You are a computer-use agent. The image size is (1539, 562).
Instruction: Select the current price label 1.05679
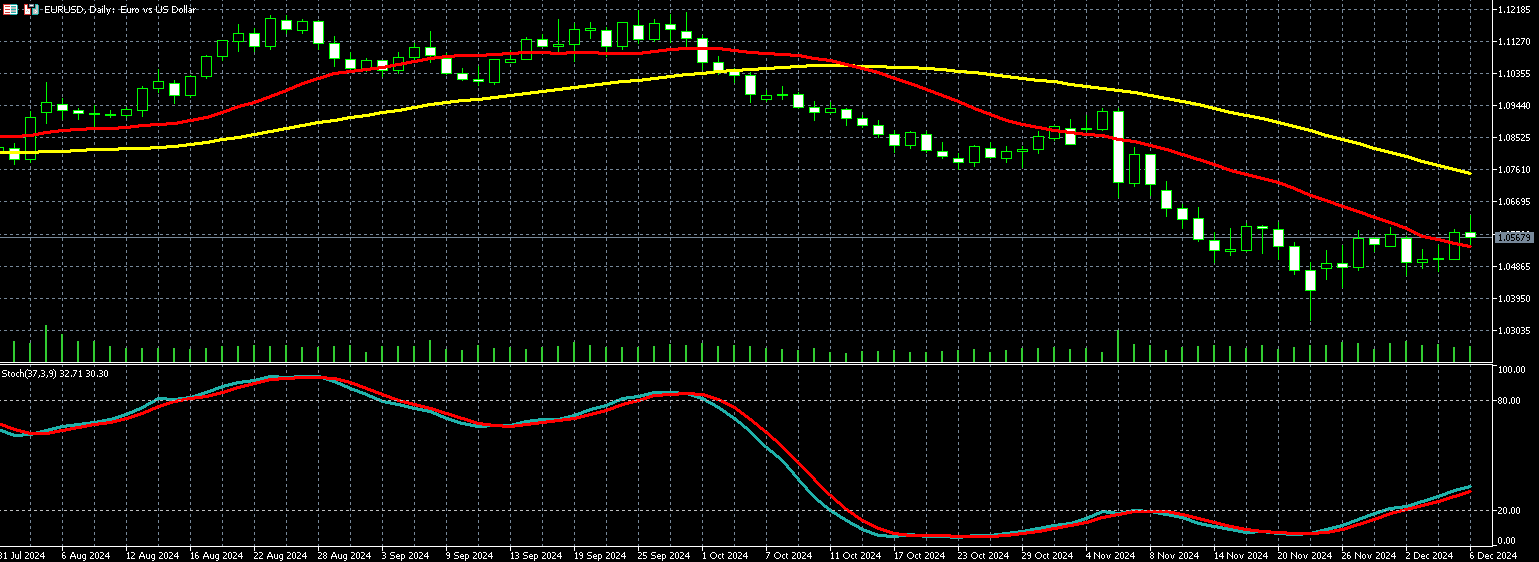coord(1514,237)
